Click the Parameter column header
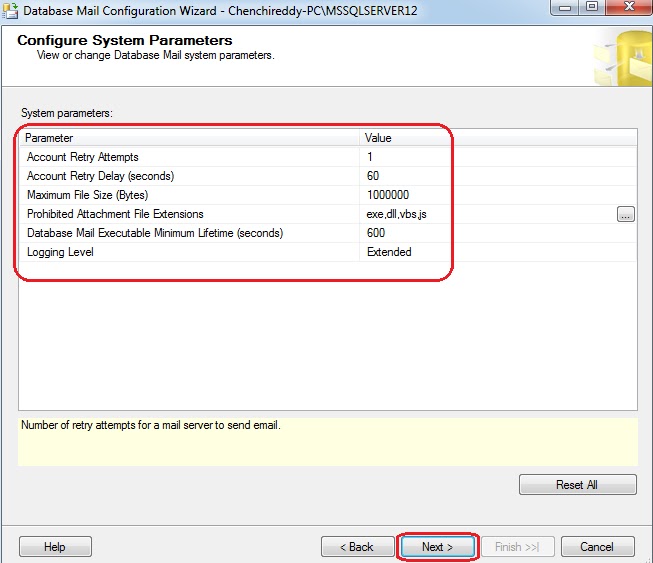Viewport: 653px width, 563px height. [x=189, y=138]
